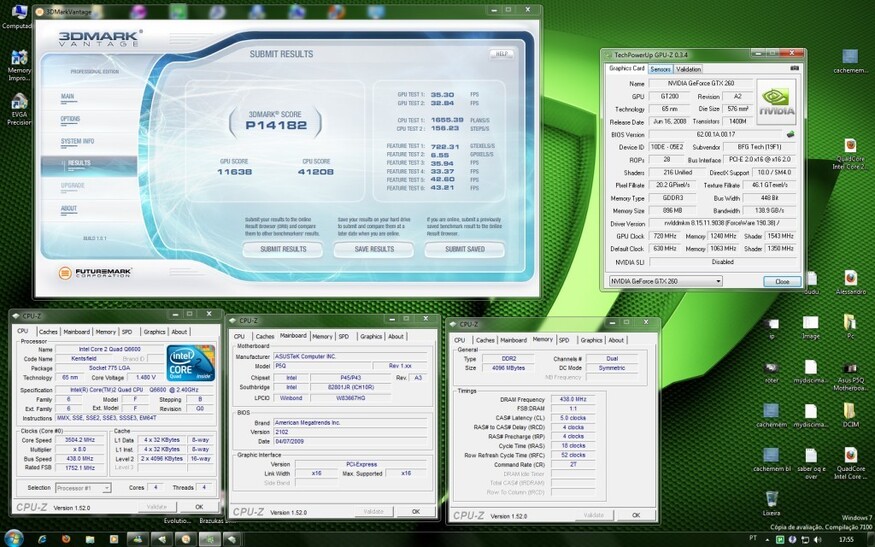This screenshot has width=875, height=547.
Task: Open the Asus P5Q Motherboa... desktop icon
Action: [850, 376]
